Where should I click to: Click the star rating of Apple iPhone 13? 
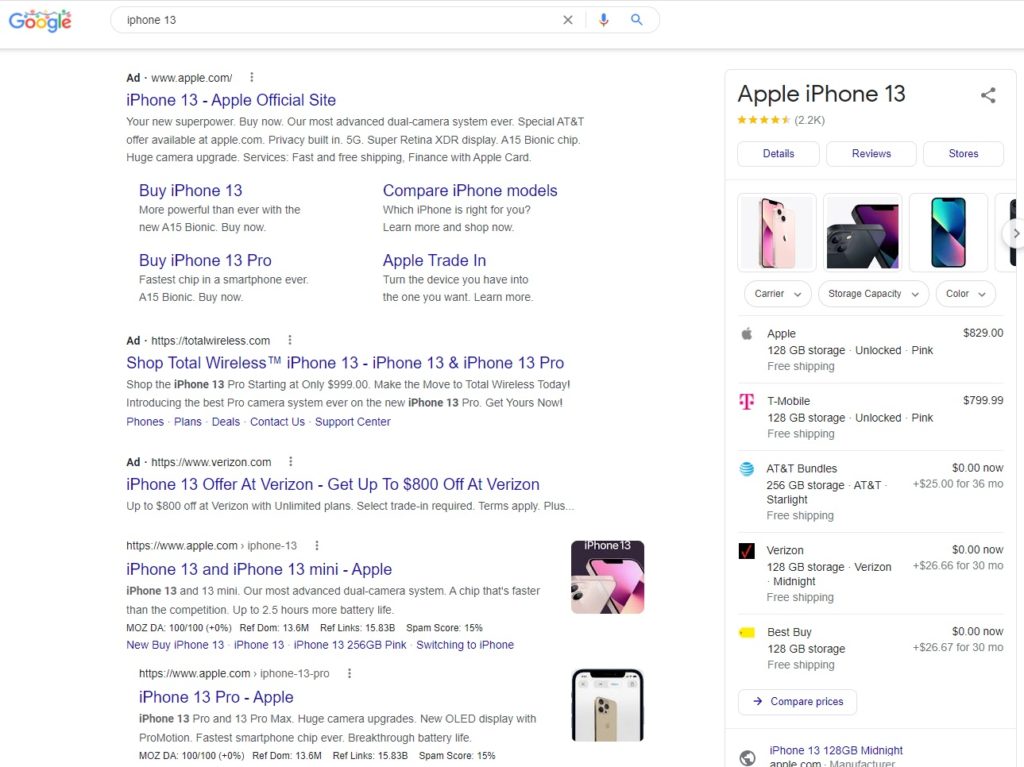coord(763,120)
